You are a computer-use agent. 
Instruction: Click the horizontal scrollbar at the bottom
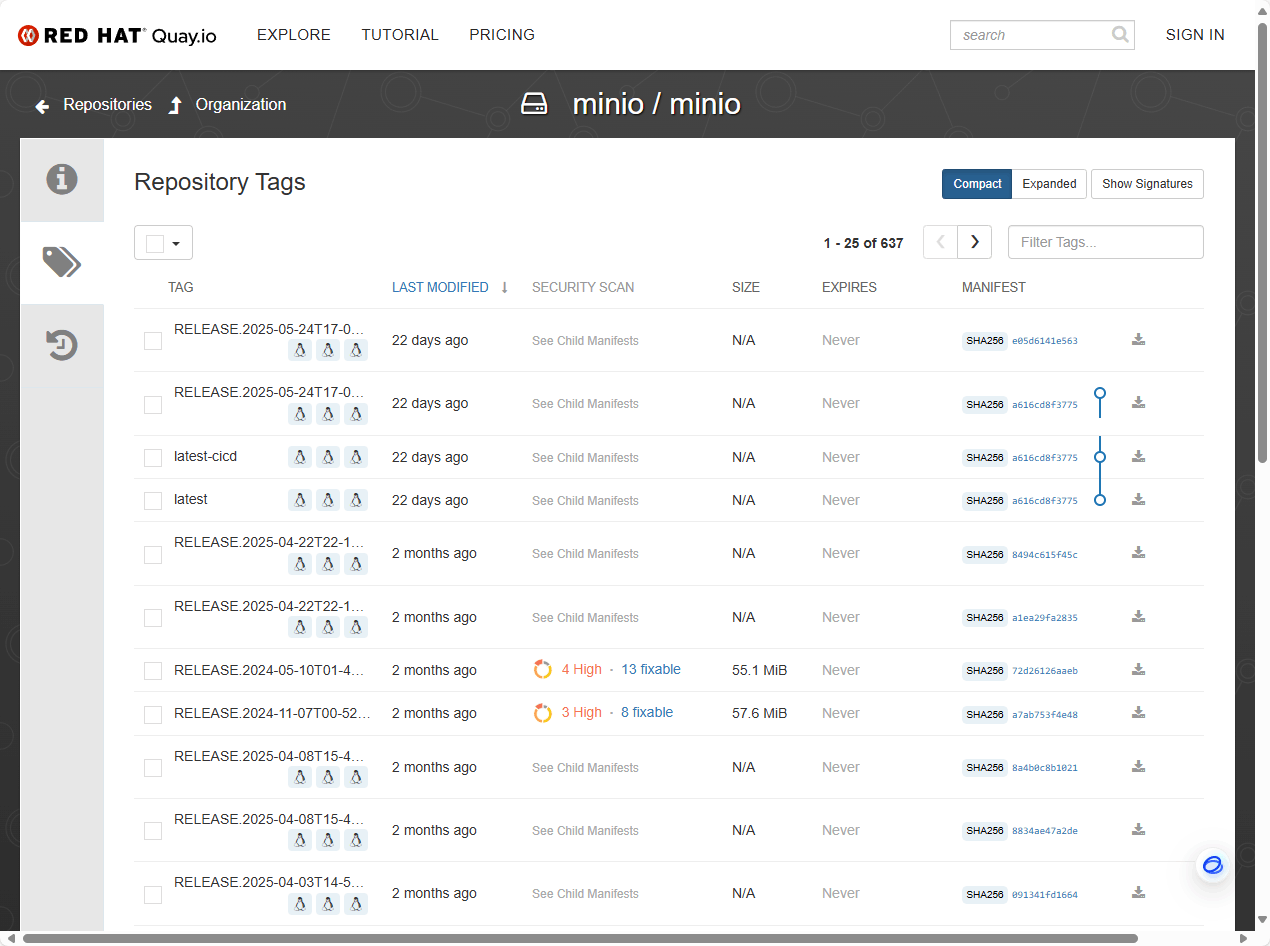(x=580, y=939)
